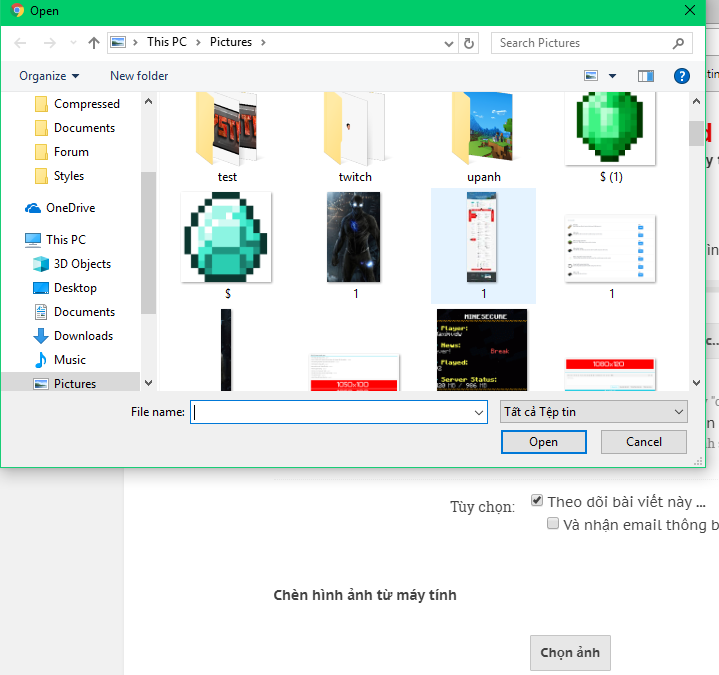This screenshot has height=675, width=719.
Task: Open 3D Objects in the sidebar
Action: [x=72, y=264]
